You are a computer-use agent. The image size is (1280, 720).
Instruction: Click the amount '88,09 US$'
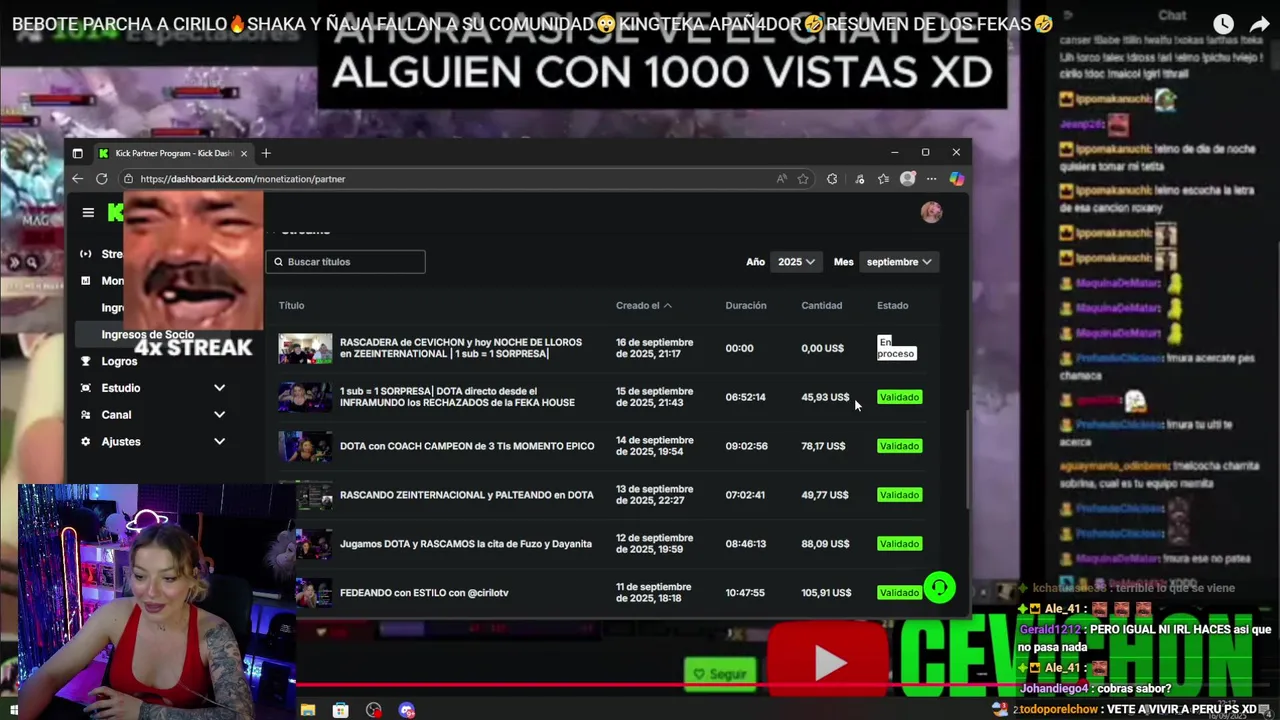click(x=824, y=544)
